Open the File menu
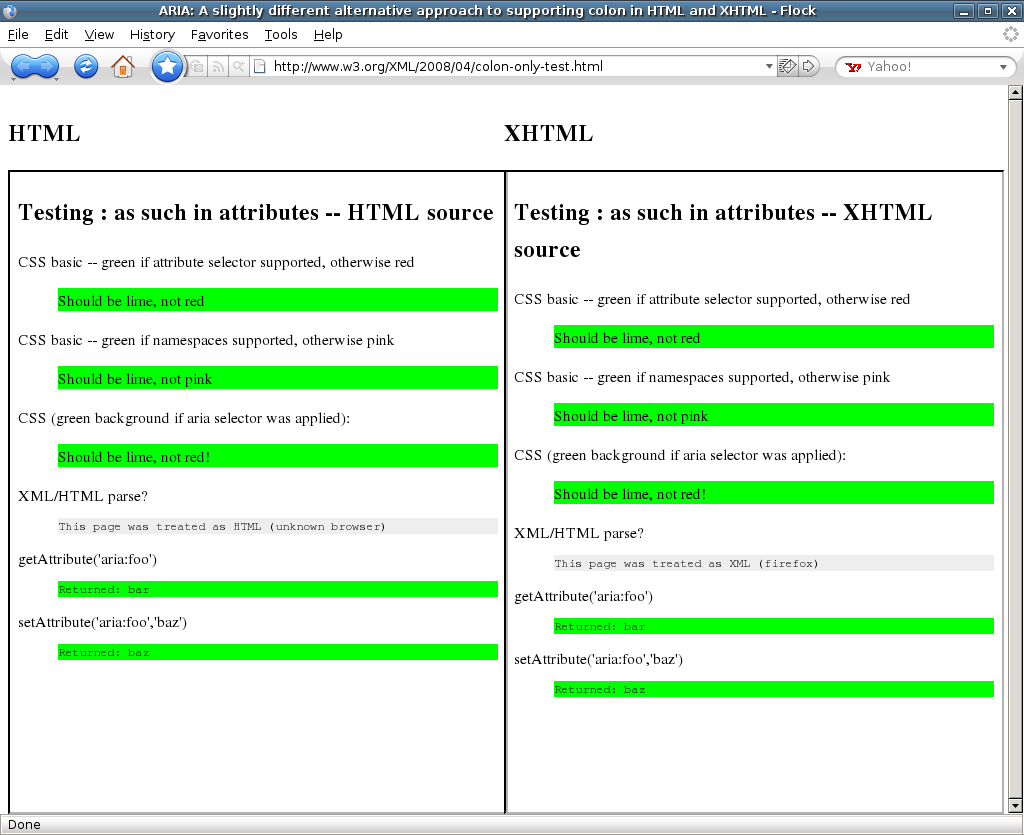 18,35
